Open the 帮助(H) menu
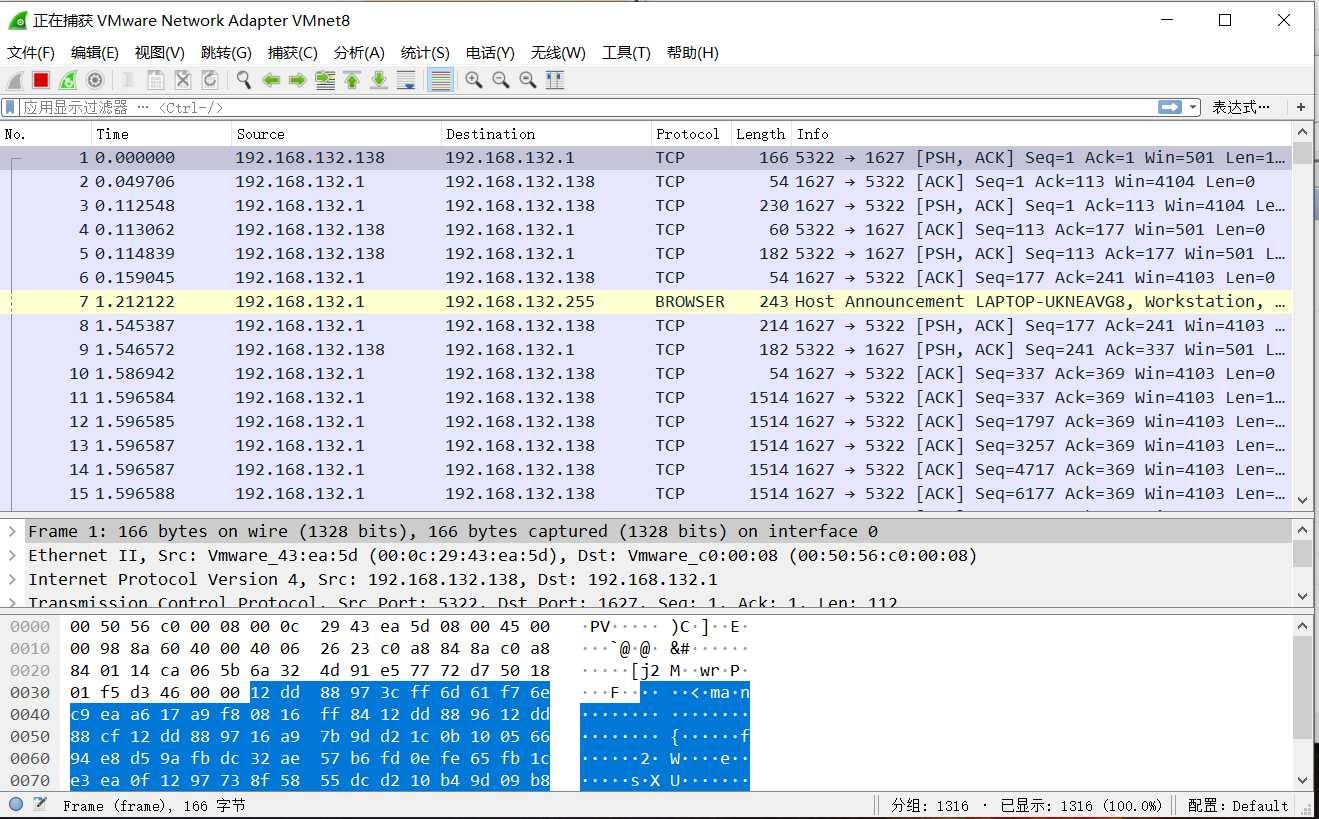This screenshot has height=819, width=1319. 693,53
